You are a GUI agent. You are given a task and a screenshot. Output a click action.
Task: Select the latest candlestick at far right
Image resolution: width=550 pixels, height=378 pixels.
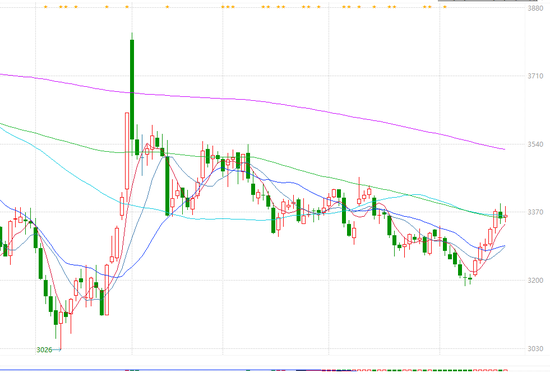tap(505, 216)
